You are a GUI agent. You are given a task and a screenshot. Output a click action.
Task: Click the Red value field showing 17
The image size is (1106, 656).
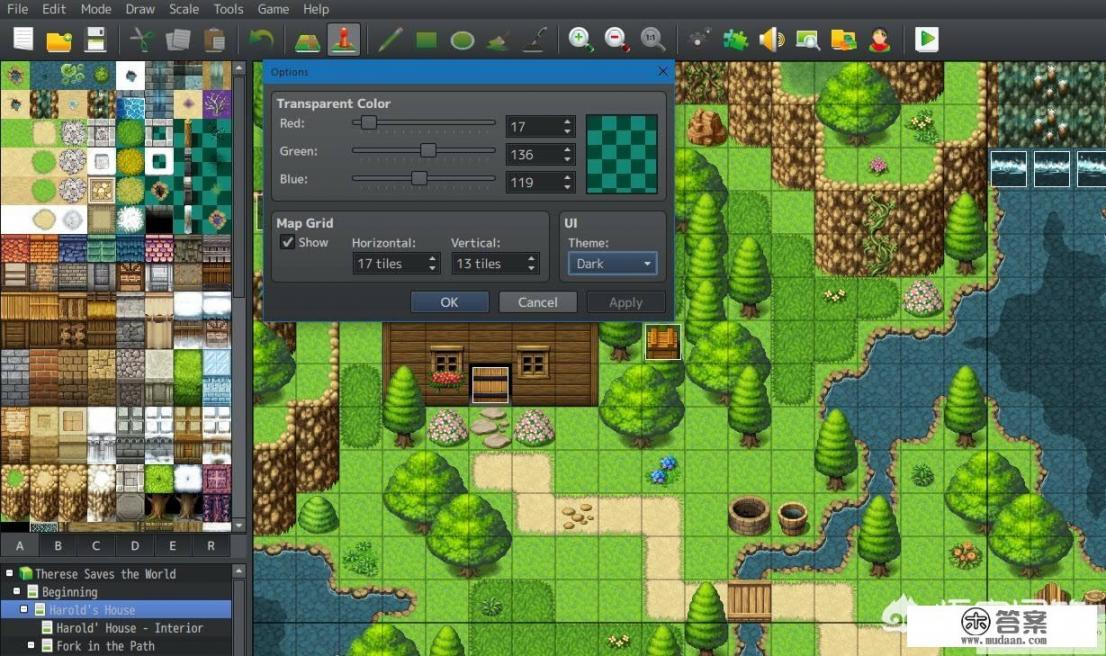[534, 126]
